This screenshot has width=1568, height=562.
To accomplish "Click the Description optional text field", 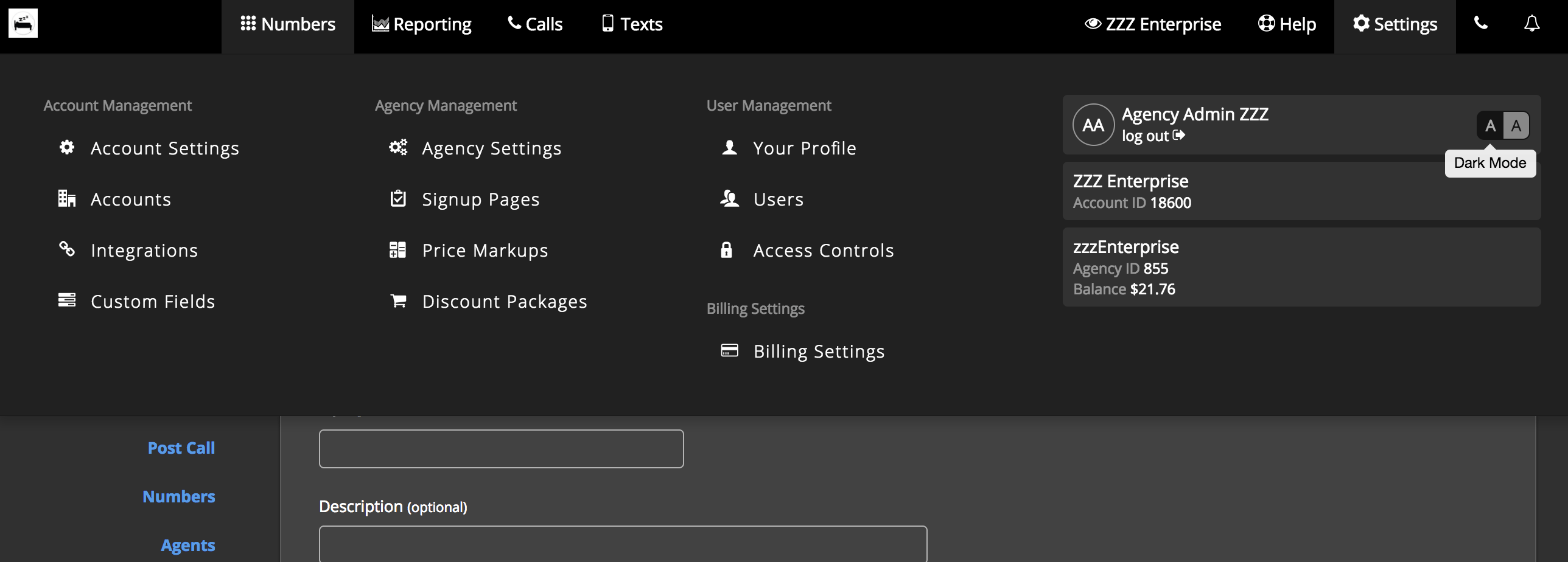I will click(x=622, y=544).
